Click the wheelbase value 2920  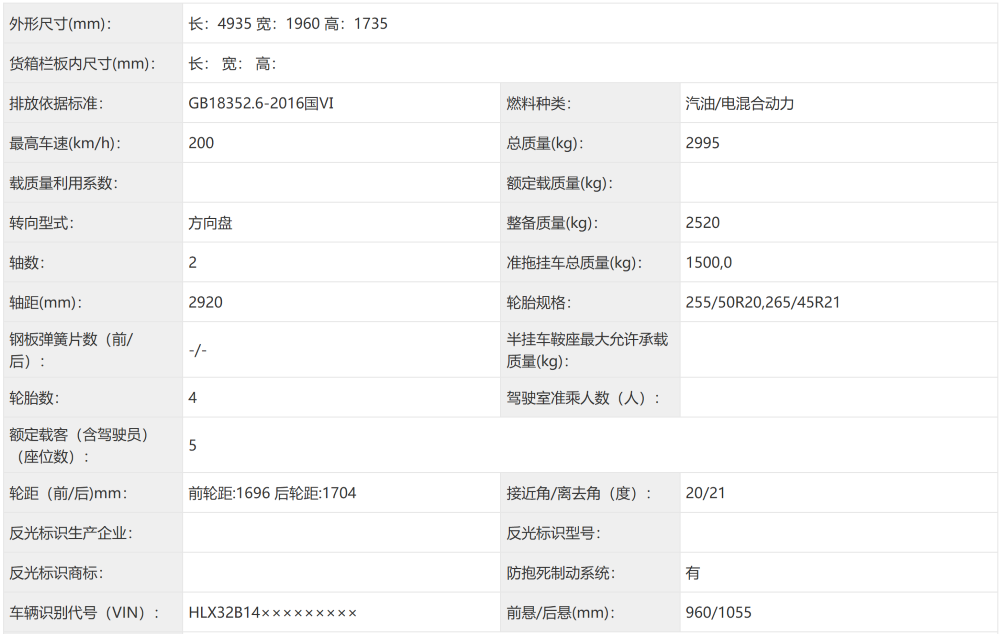point(205,302)
